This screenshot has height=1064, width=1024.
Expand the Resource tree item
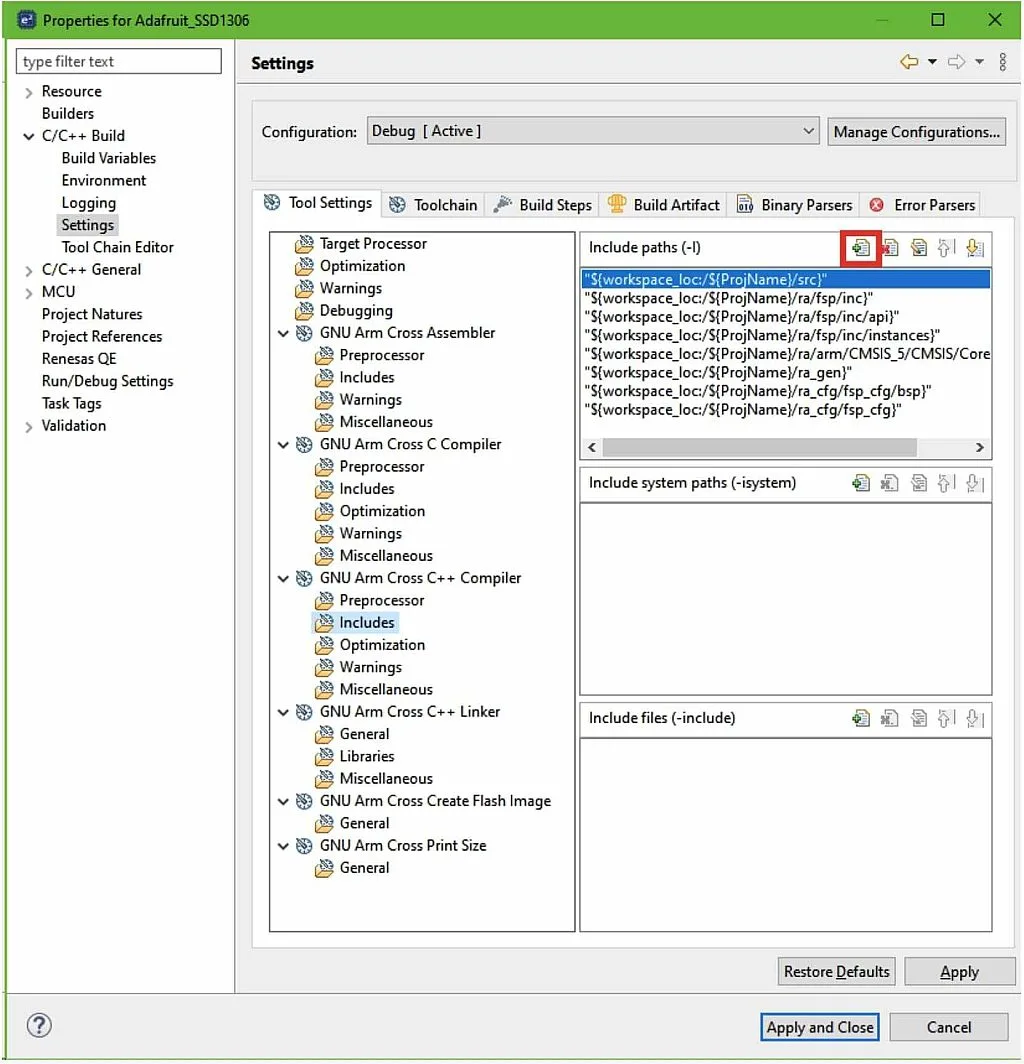(27, 91)
